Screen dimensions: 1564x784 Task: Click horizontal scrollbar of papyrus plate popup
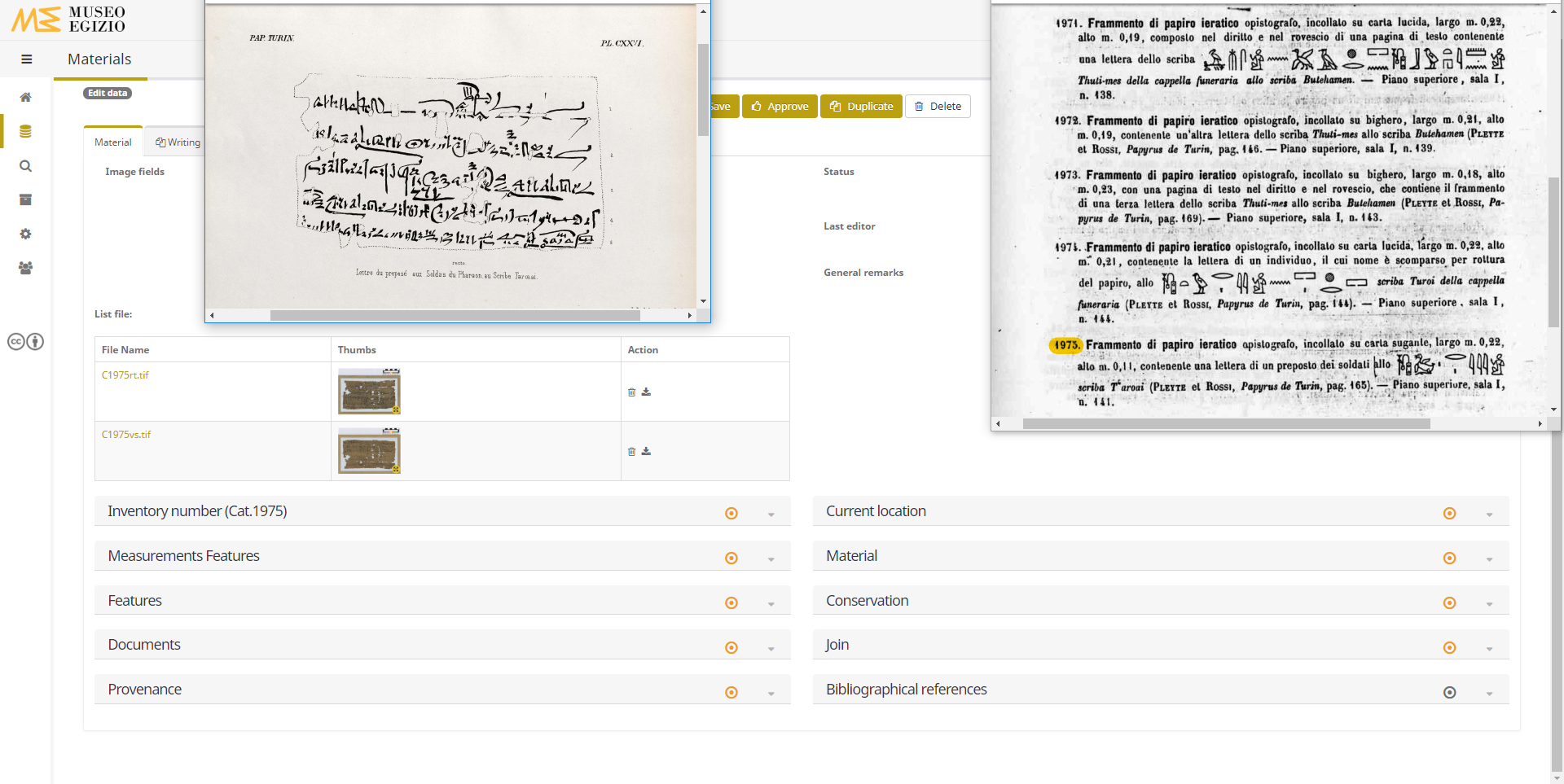pos(455,315)
